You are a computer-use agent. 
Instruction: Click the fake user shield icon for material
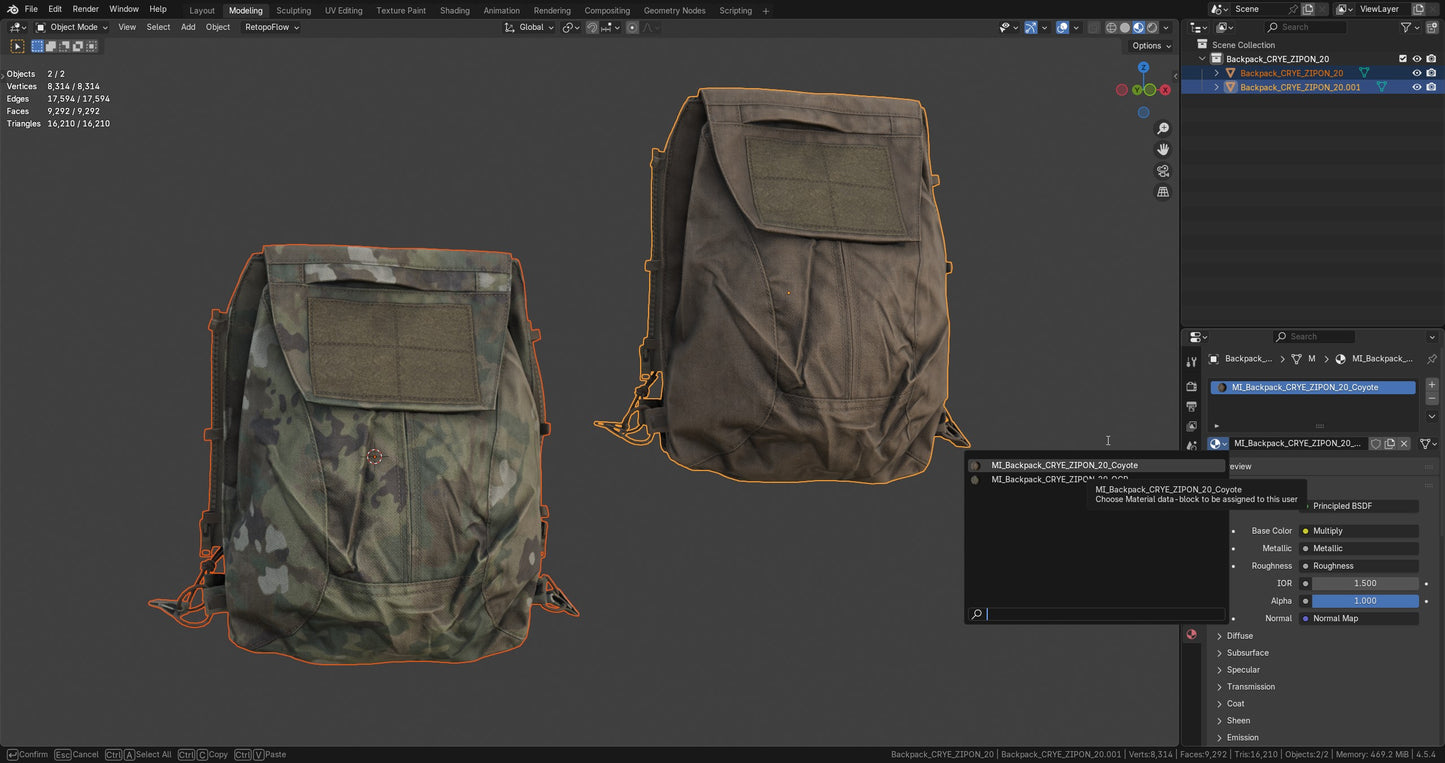pos(1377,443)
